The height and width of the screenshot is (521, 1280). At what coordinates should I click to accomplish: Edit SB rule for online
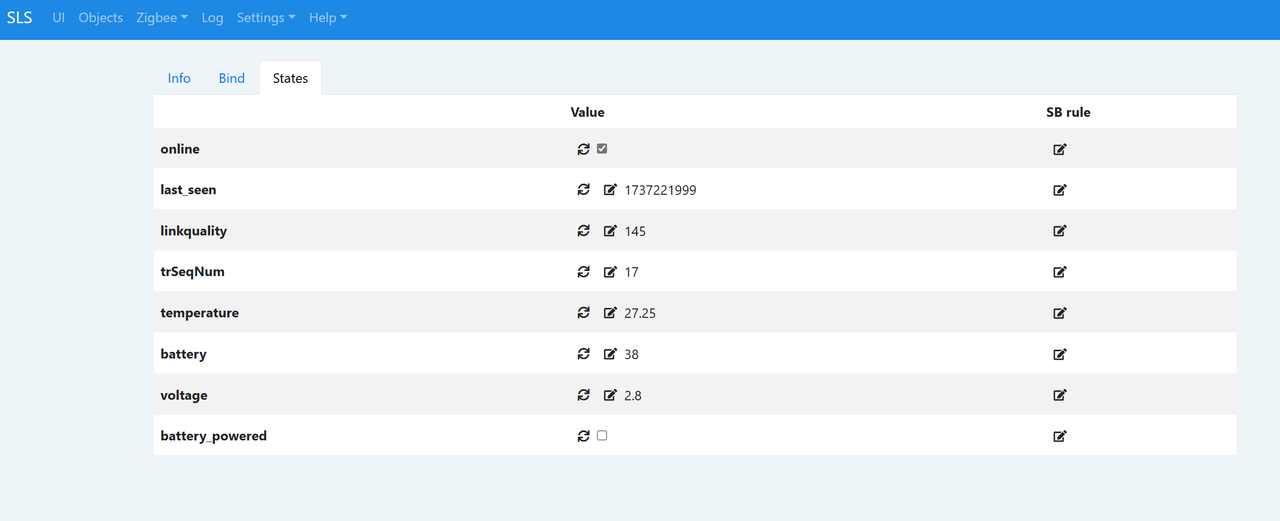(x=1060, y=149)
